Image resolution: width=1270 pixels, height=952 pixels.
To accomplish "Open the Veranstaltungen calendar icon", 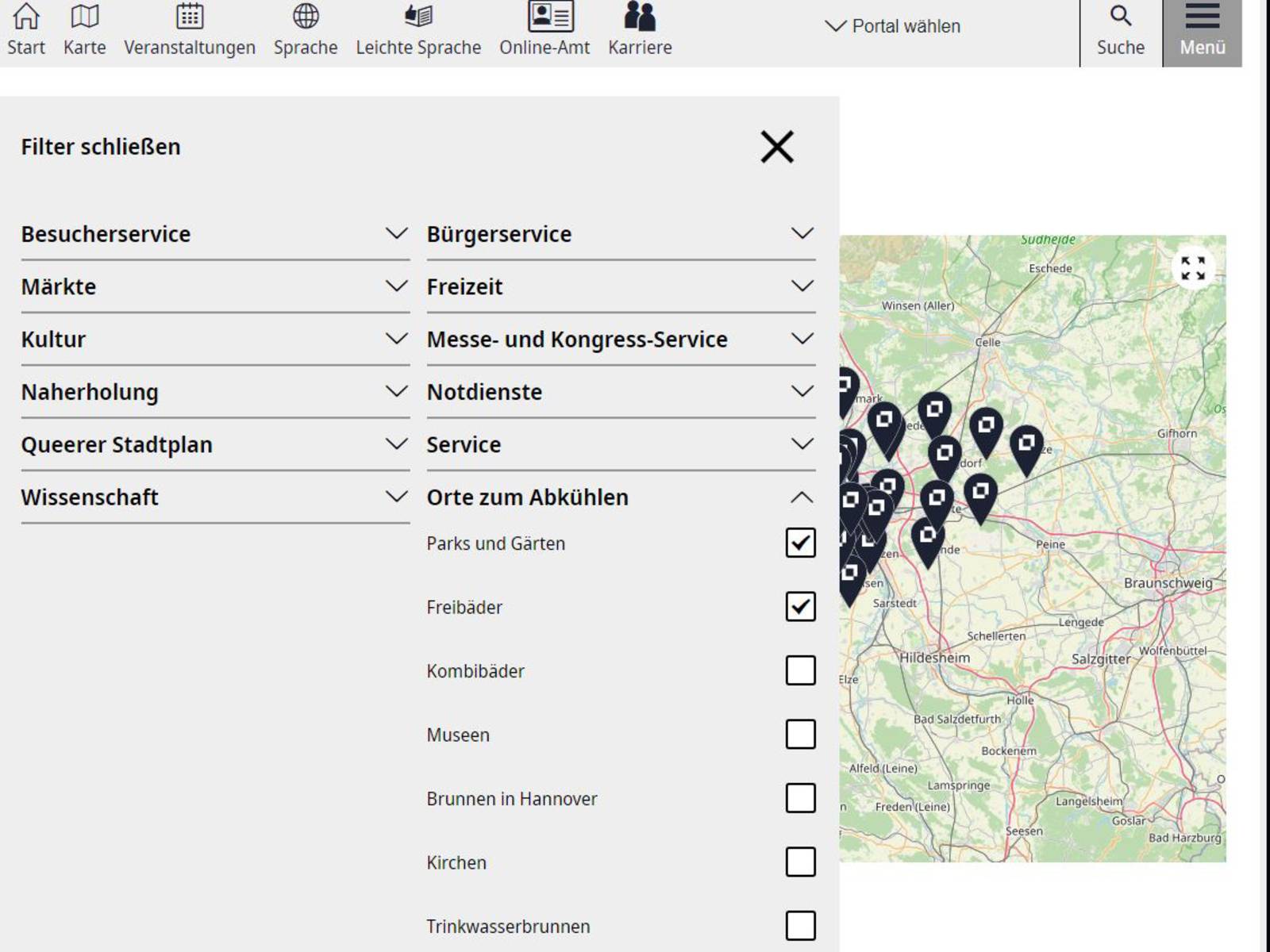I will [190, 17].
